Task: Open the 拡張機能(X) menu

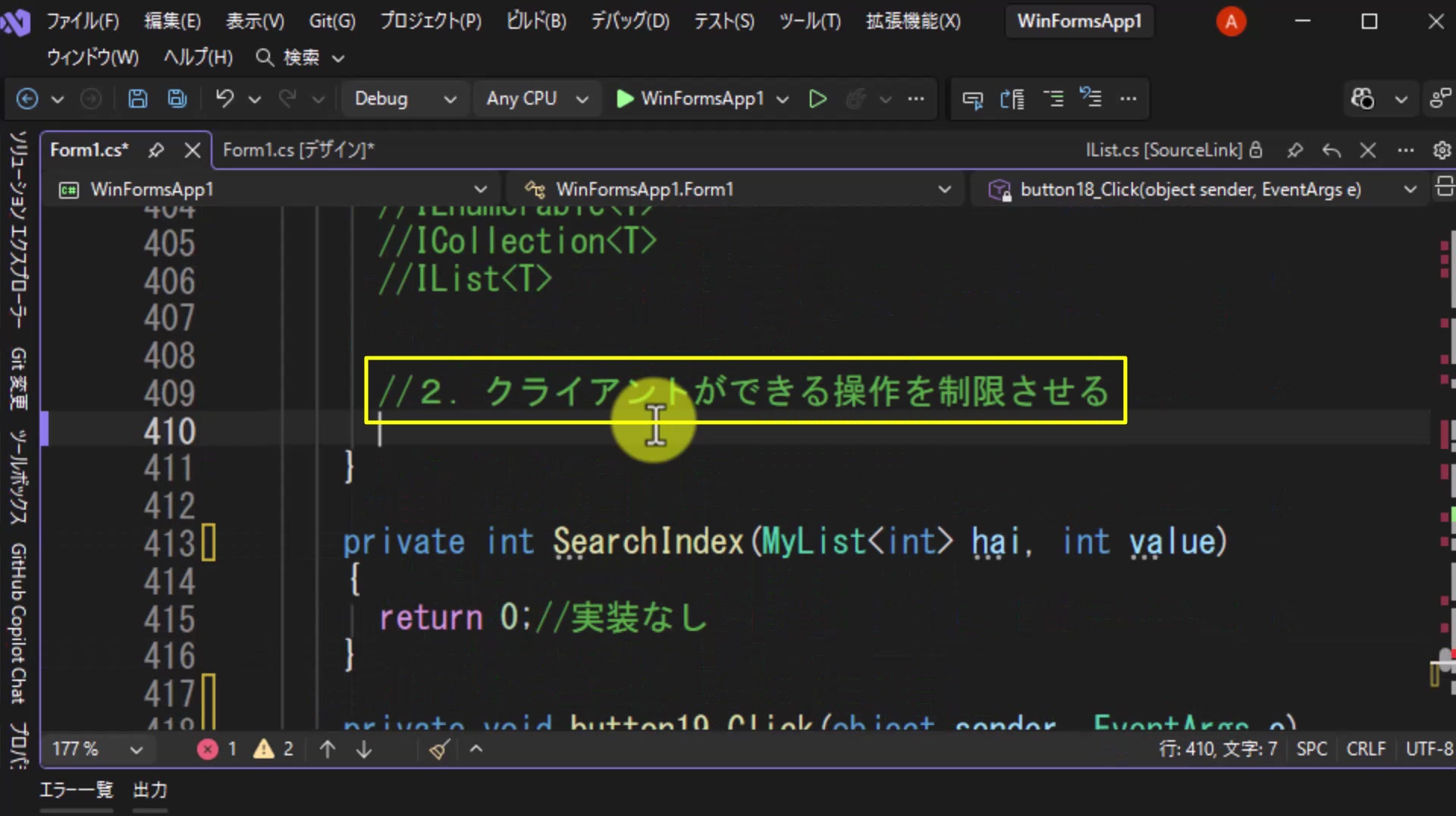Action: pos(913,20)
